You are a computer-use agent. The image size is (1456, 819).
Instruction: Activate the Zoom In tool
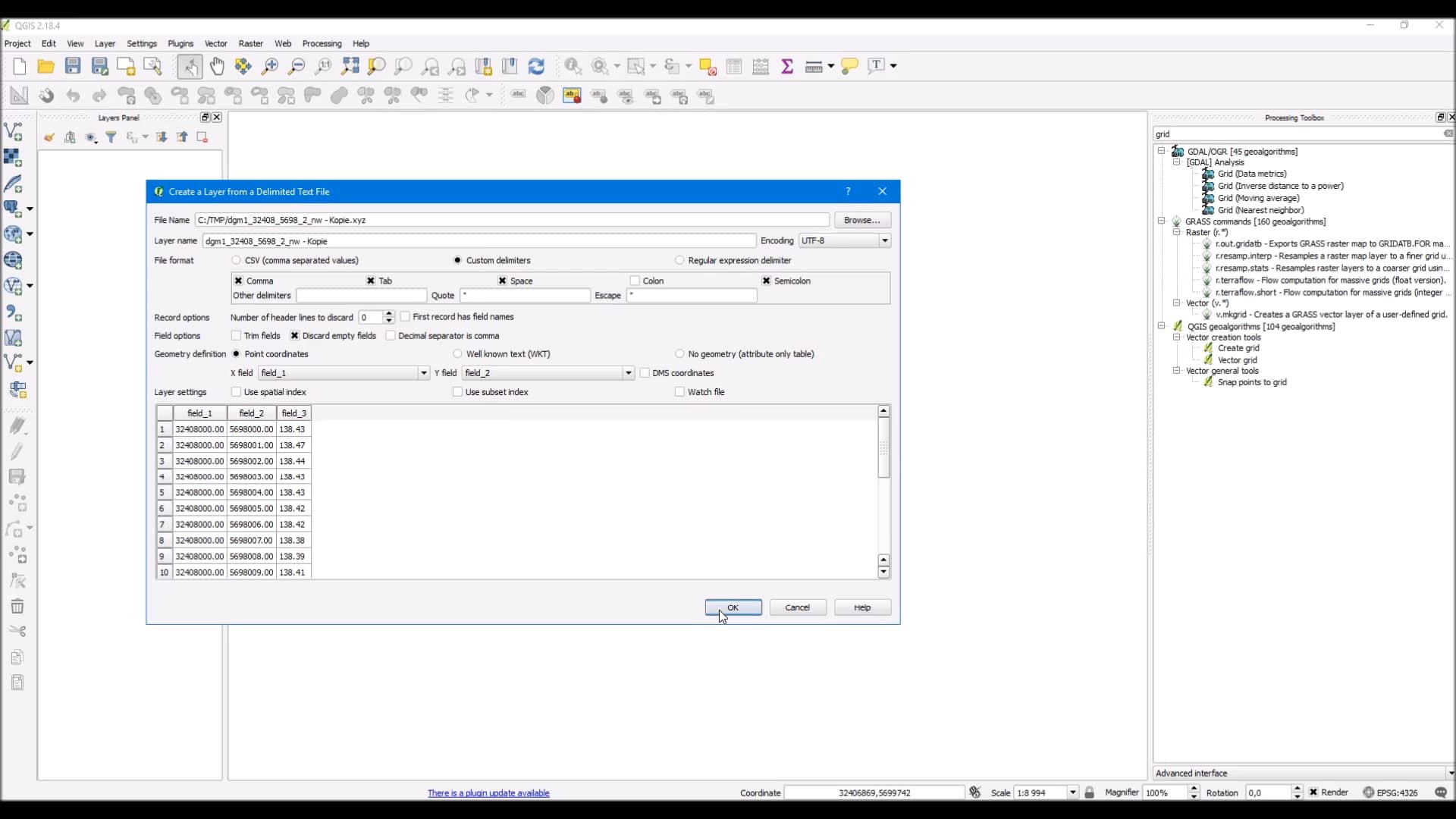(x=271, y=67)
